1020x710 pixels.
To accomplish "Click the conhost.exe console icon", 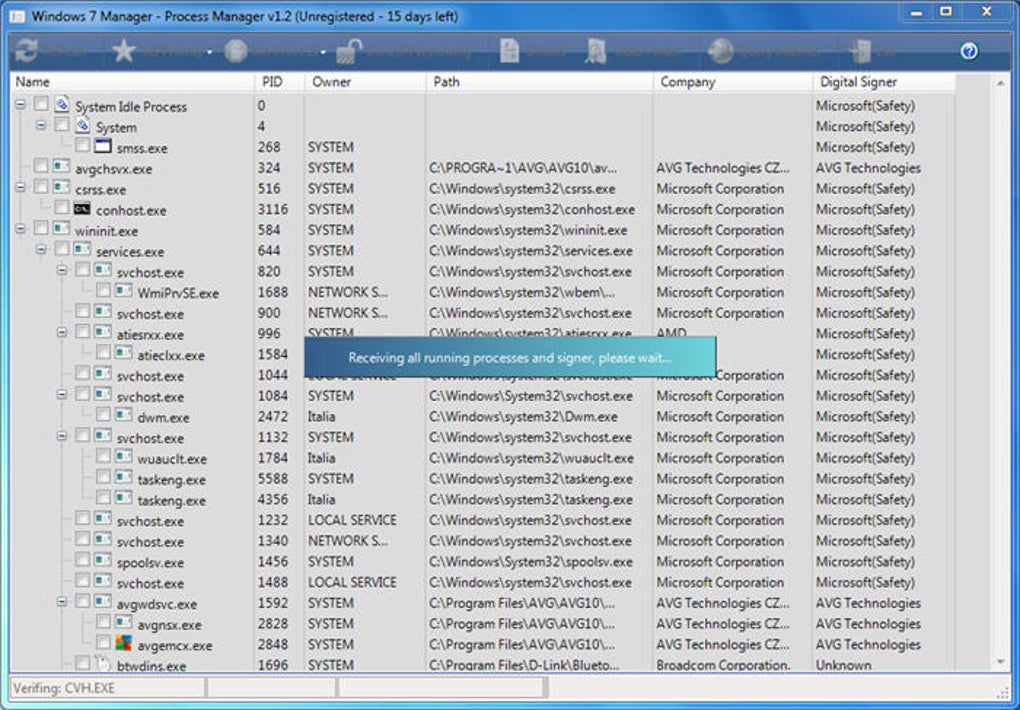I will (82, 208).
